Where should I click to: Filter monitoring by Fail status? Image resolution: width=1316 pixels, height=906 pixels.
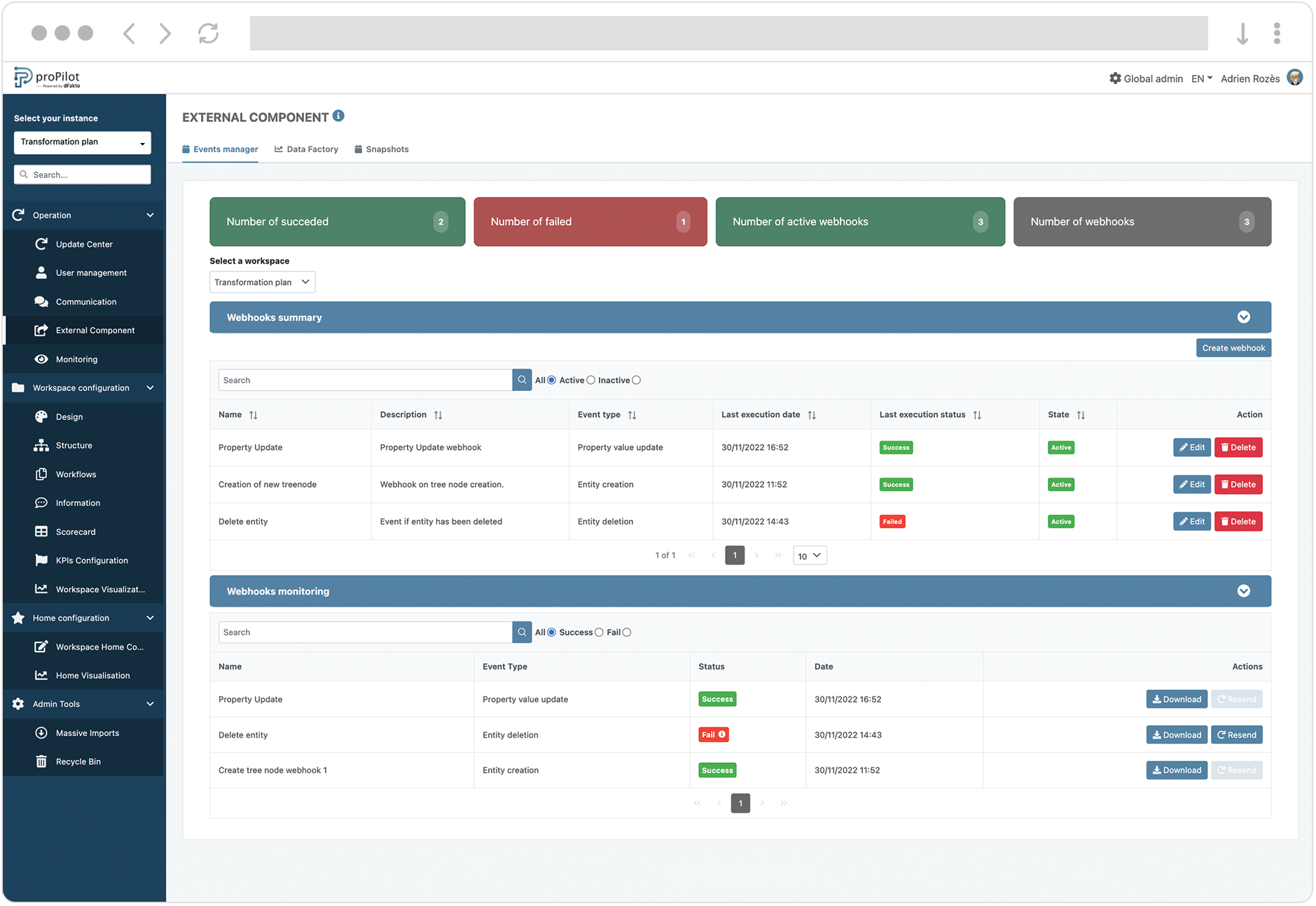627,631
